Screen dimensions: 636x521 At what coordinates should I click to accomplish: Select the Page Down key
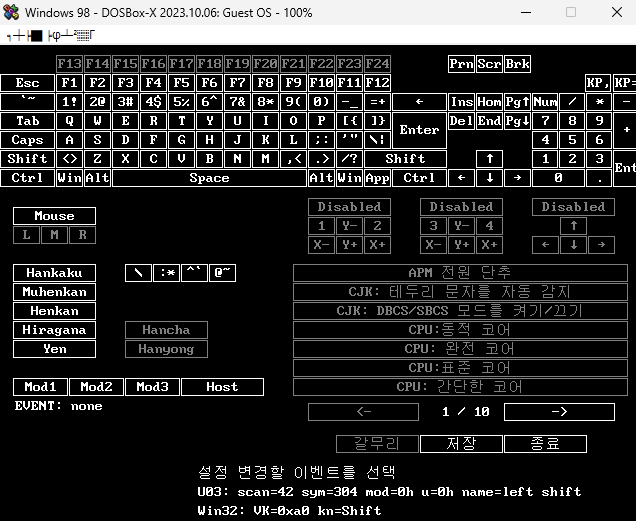coord(517,121)
